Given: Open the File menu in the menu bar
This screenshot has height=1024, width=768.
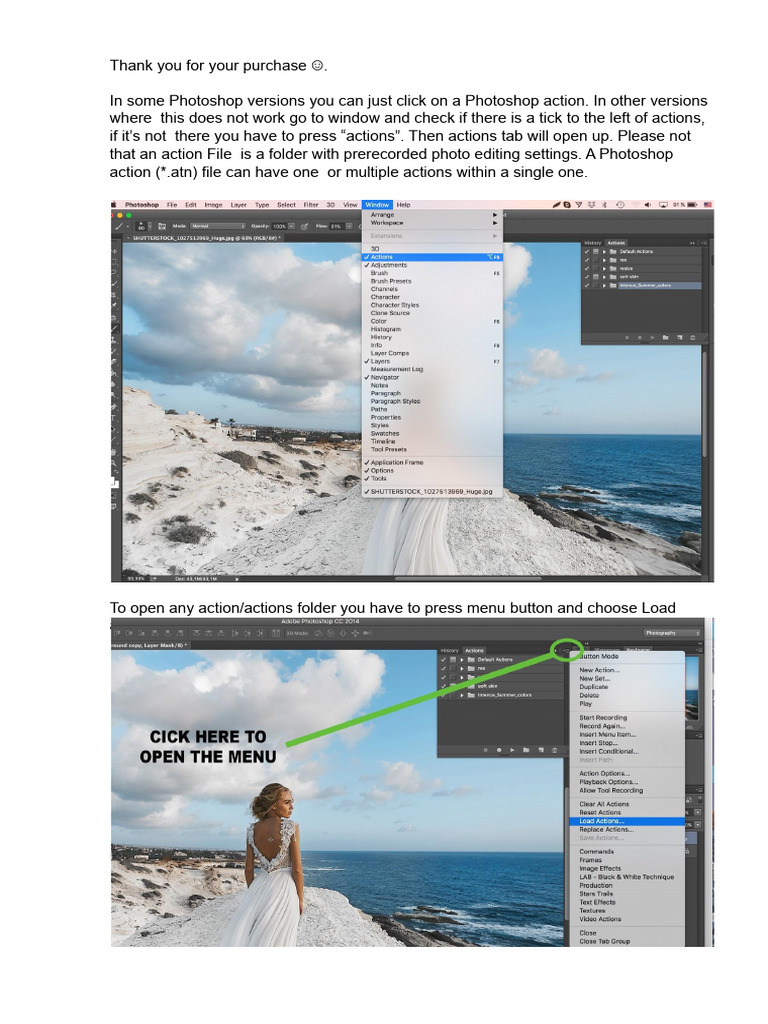Looking at the screenshot, I should tap(172, 204).
